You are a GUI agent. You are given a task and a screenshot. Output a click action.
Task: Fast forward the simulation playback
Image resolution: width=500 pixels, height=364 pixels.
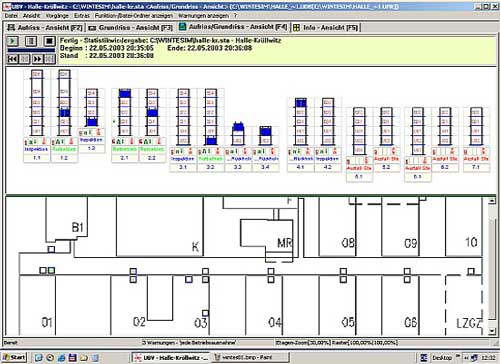(37, 59)
